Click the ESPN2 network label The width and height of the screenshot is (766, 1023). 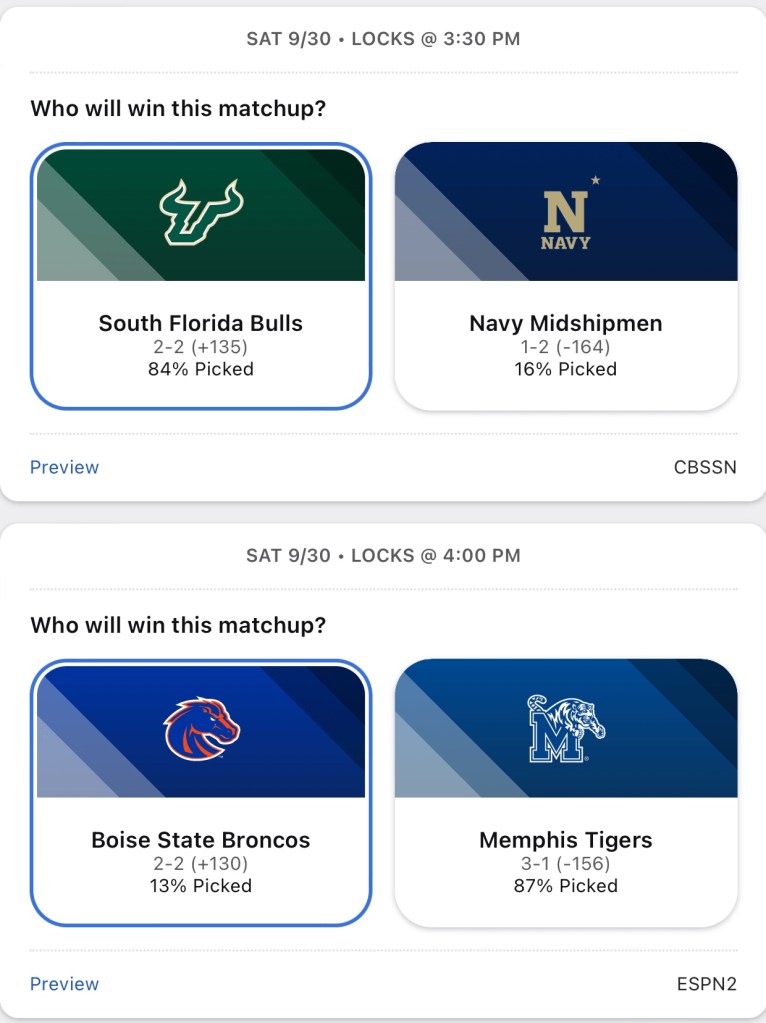707,984
